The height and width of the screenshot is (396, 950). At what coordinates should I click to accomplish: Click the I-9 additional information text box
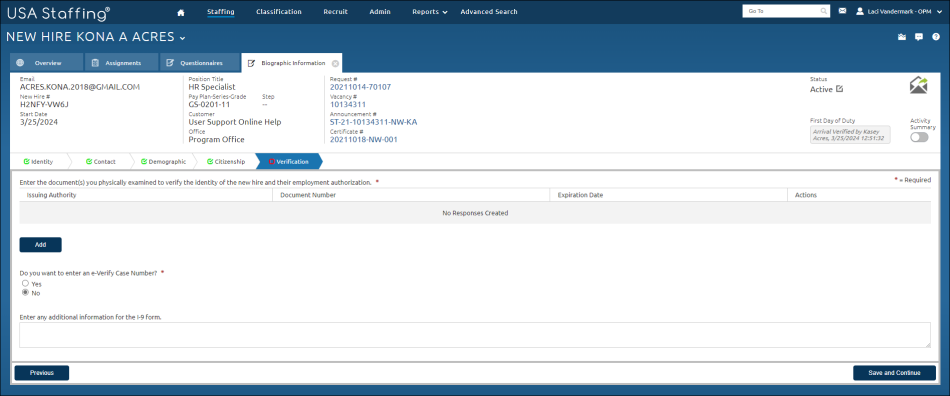tap(475, 335)
